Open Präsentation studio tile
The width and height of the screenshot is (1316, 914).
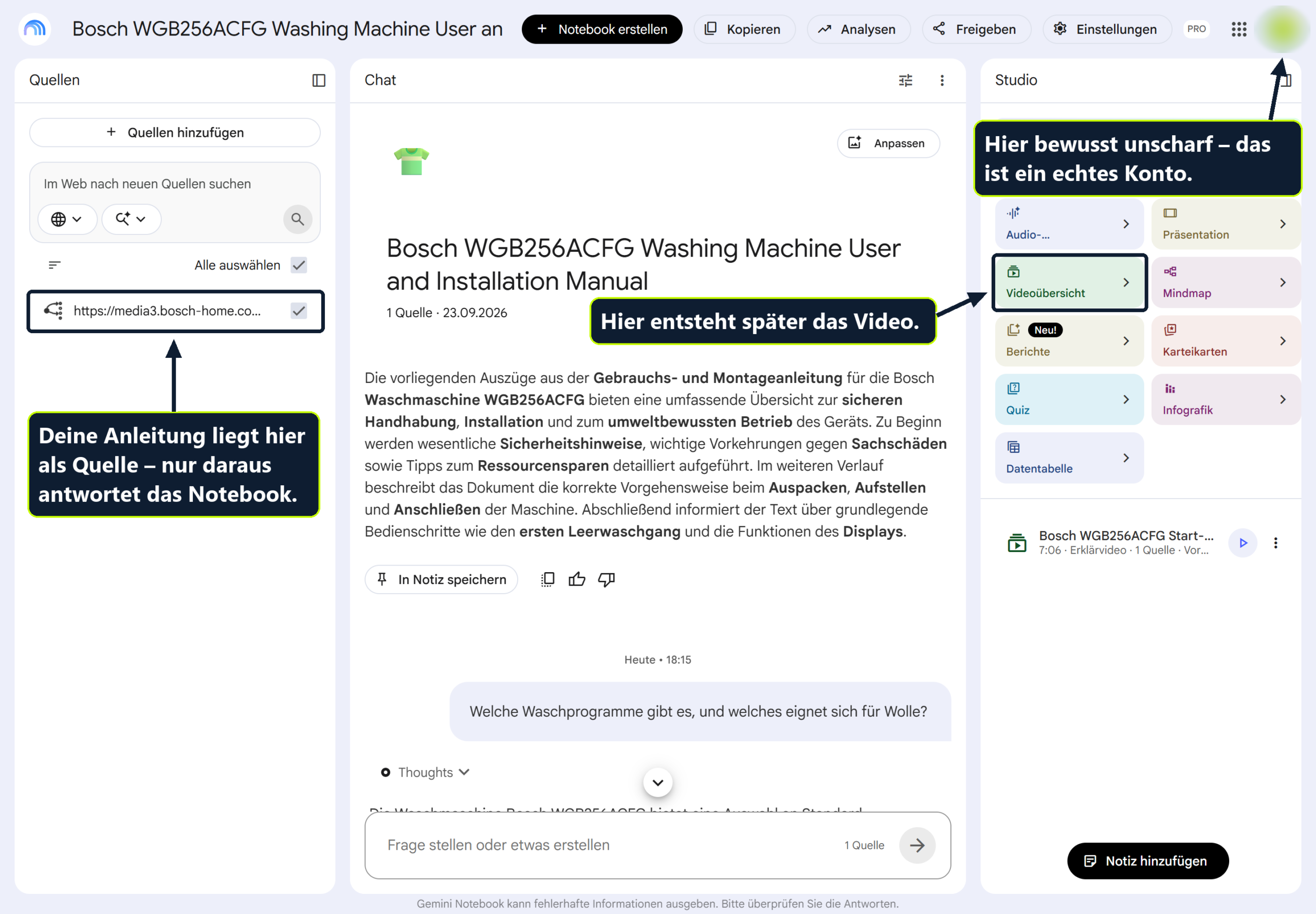pyautogui.click(x=1226, y=224)
